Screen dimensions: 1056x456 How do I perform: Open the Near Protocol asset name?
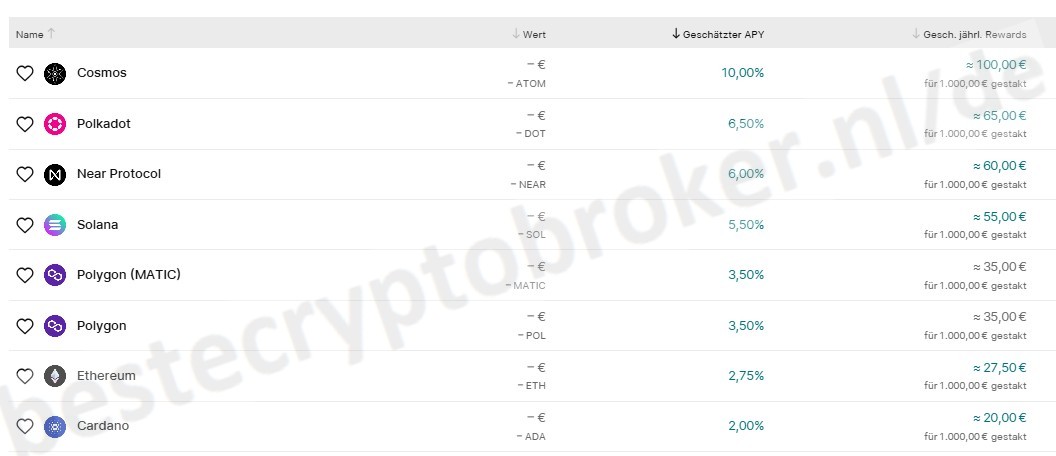pyautogui.click(x=119, y=174)
